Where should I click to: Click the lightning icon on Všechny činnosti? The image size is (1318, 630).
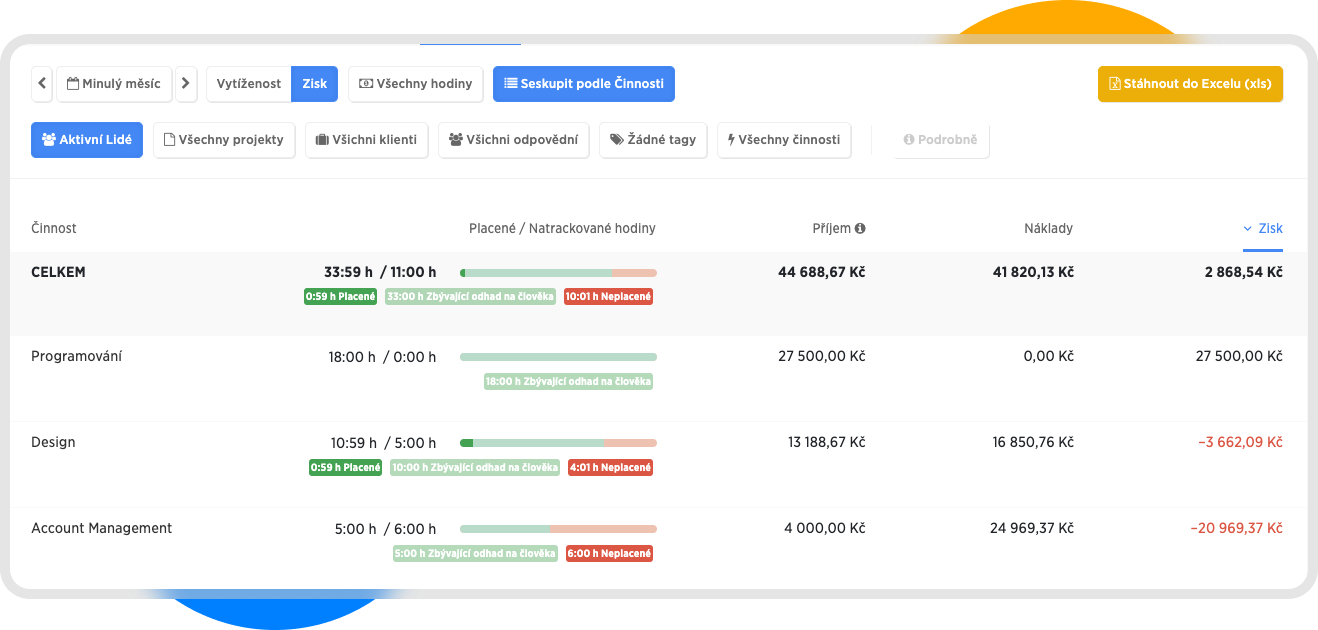pos(731,140)
